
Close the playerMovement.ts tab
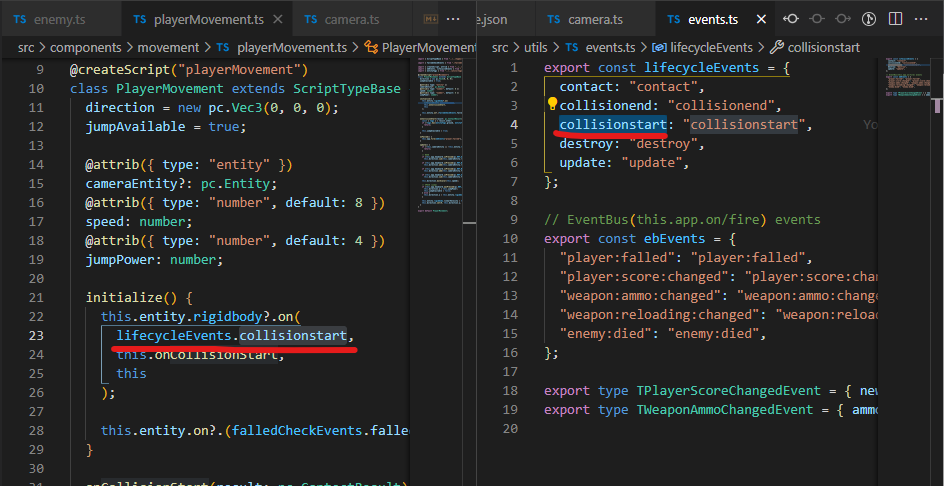[x=276, y=19]
